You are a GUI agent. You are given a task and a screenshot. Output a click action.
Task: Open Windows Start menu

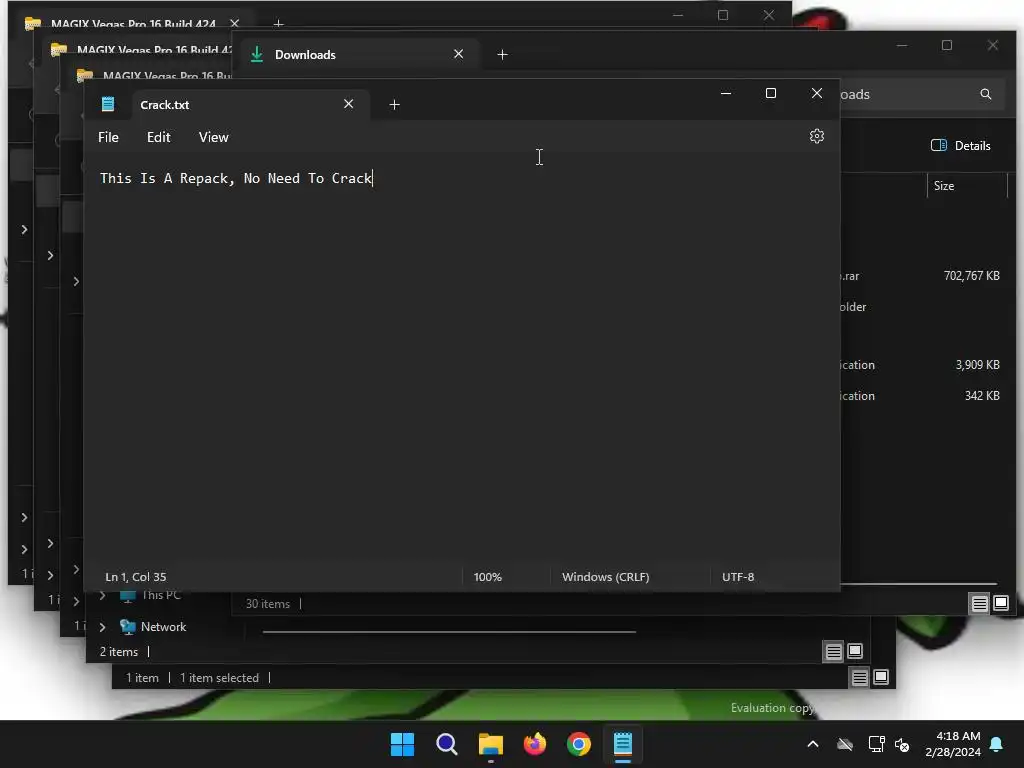point(402,744)
